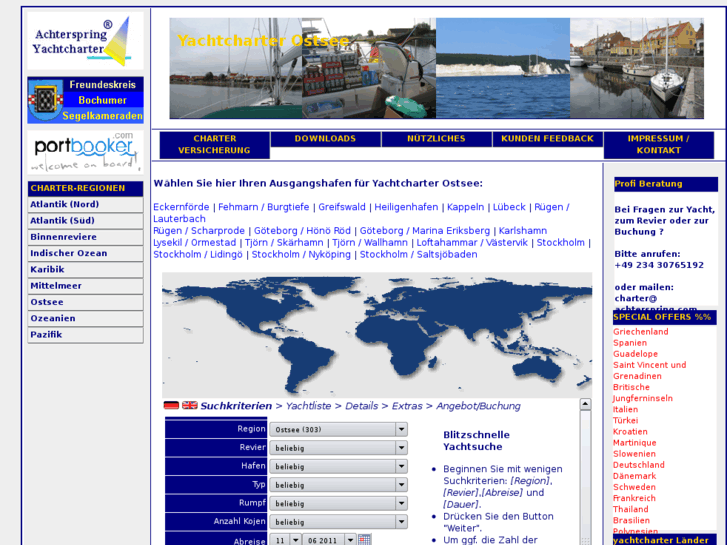Click search frame scrollbar up arrow
Image resolution: width=727 pixels, height=545 pixels.
point(585,404)
